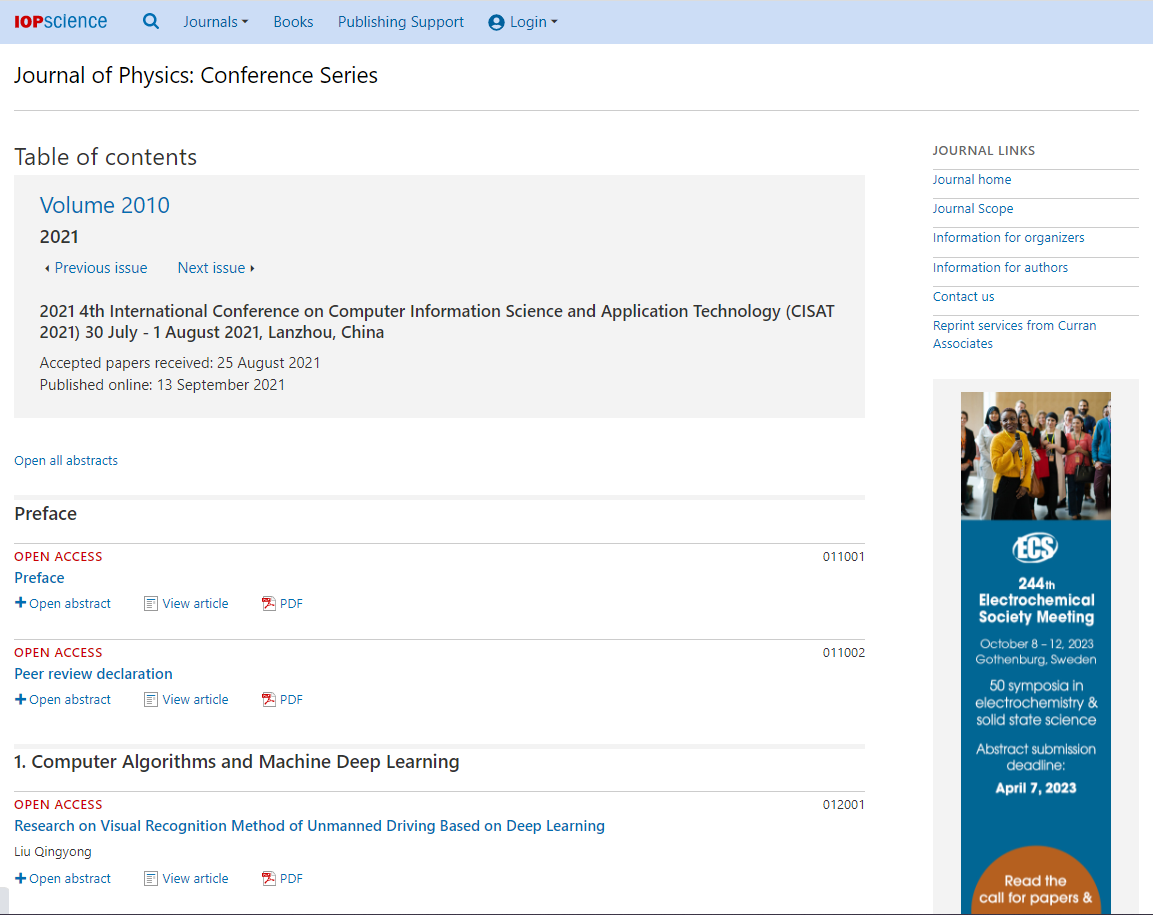
Task: Click Open all abstracts link
Action: (65, 460)
